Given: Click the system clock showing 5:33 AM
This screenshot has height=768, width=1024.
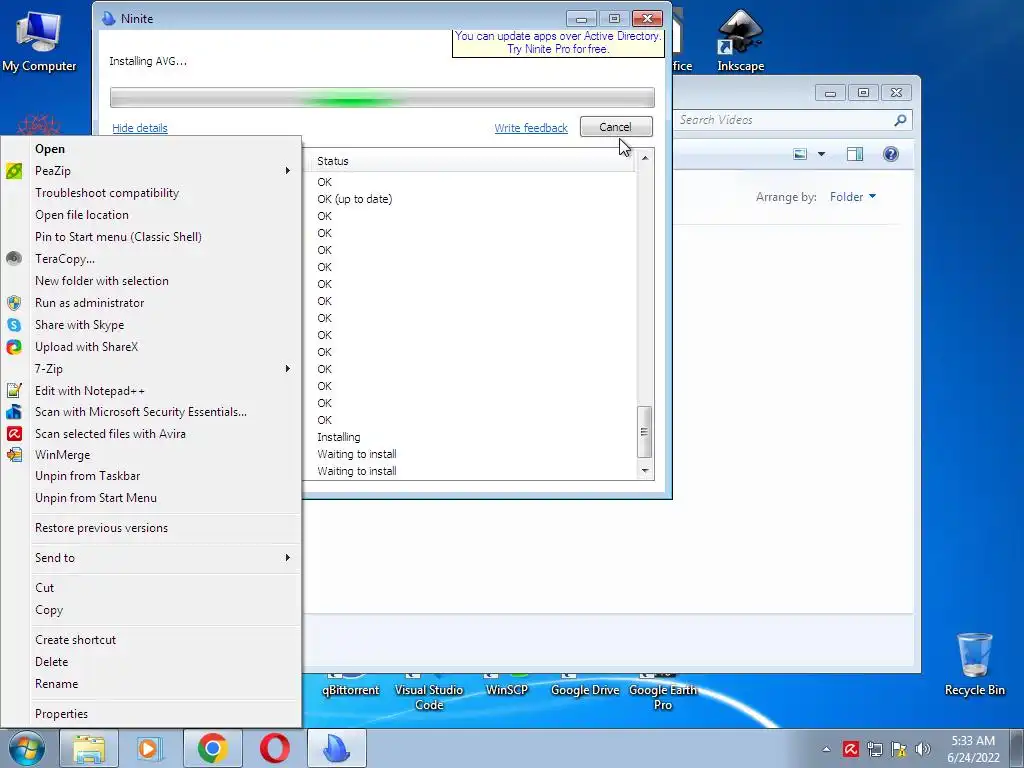Looking at the screenshot, I should [973, 748].
